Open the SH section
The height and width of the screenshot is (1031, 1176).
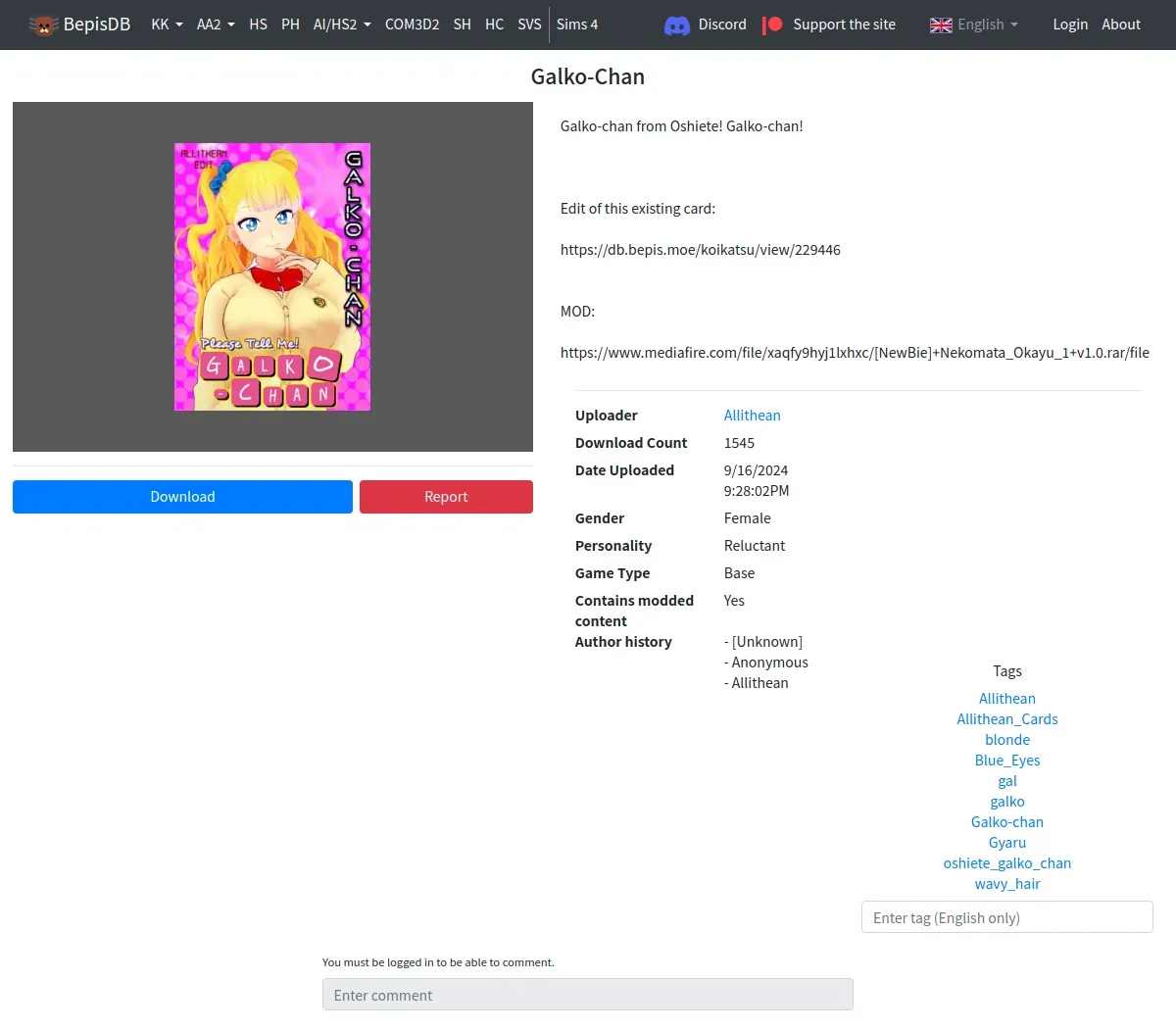pyautogui.click(x=463, y=25)
